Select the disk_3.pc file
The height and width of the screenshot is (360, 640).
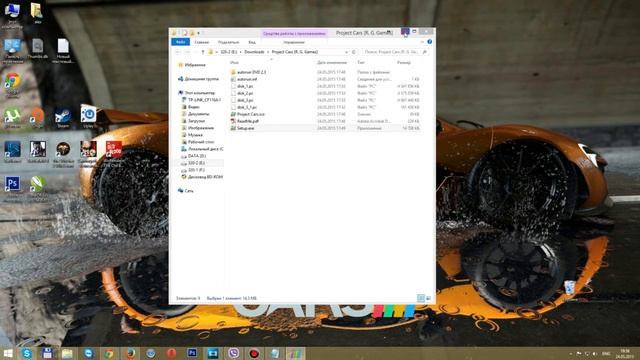pos(242,100)
